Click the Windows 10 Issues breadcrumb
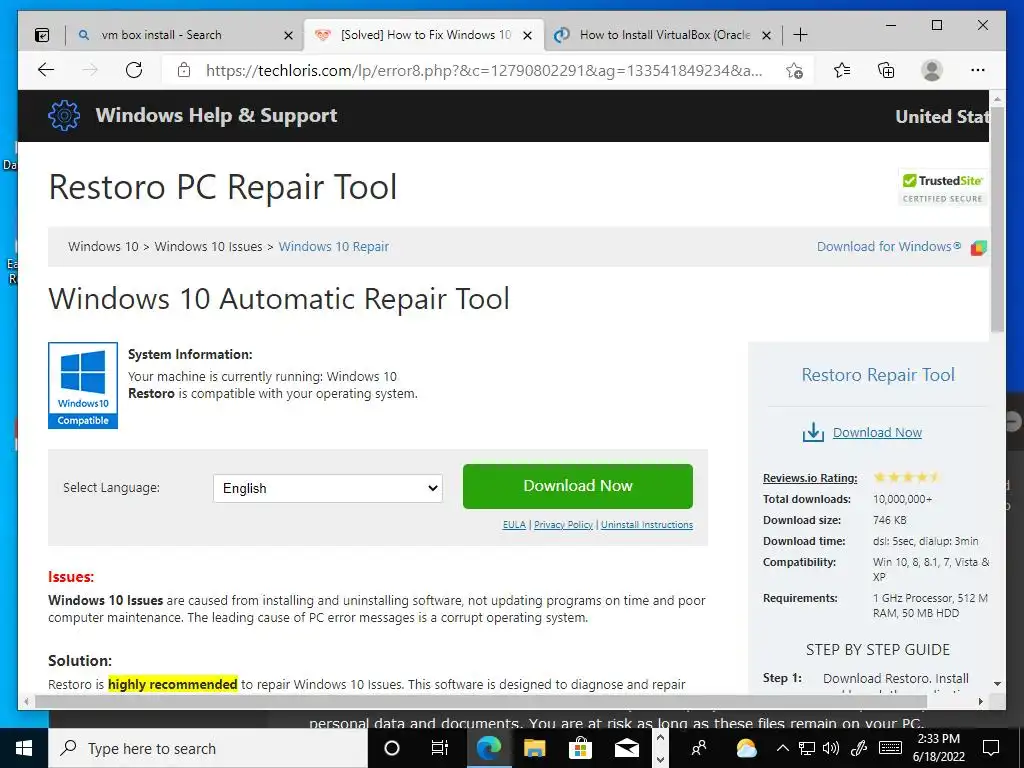The image size is (1024, 768). 208,247
